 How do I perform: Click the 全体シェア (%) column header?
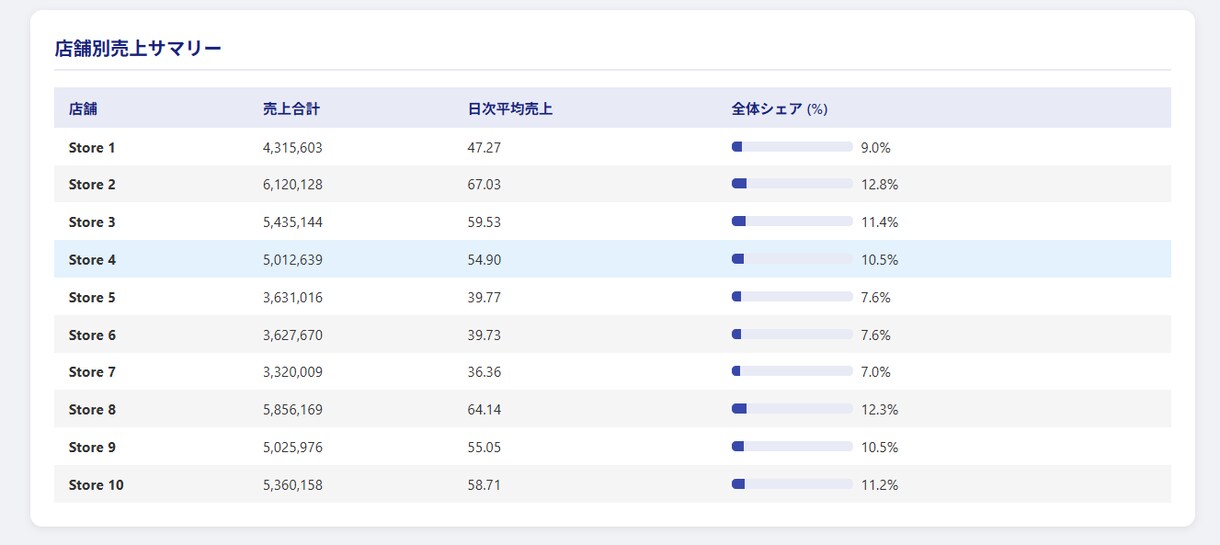click(x=779, y=109)
